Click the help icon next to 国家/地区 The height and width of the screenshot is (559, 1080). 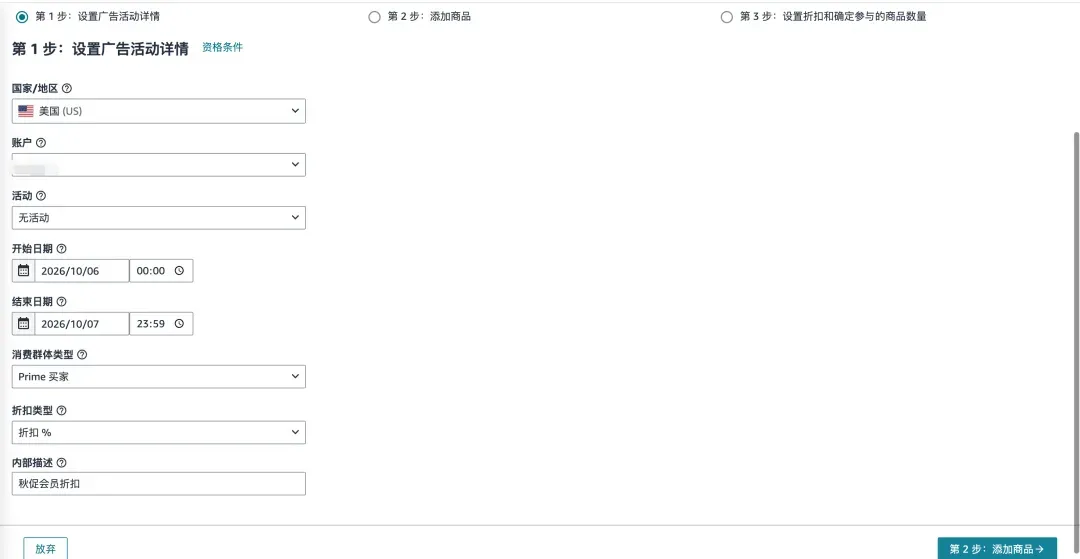pyautogui.click(x=67, y=89)
